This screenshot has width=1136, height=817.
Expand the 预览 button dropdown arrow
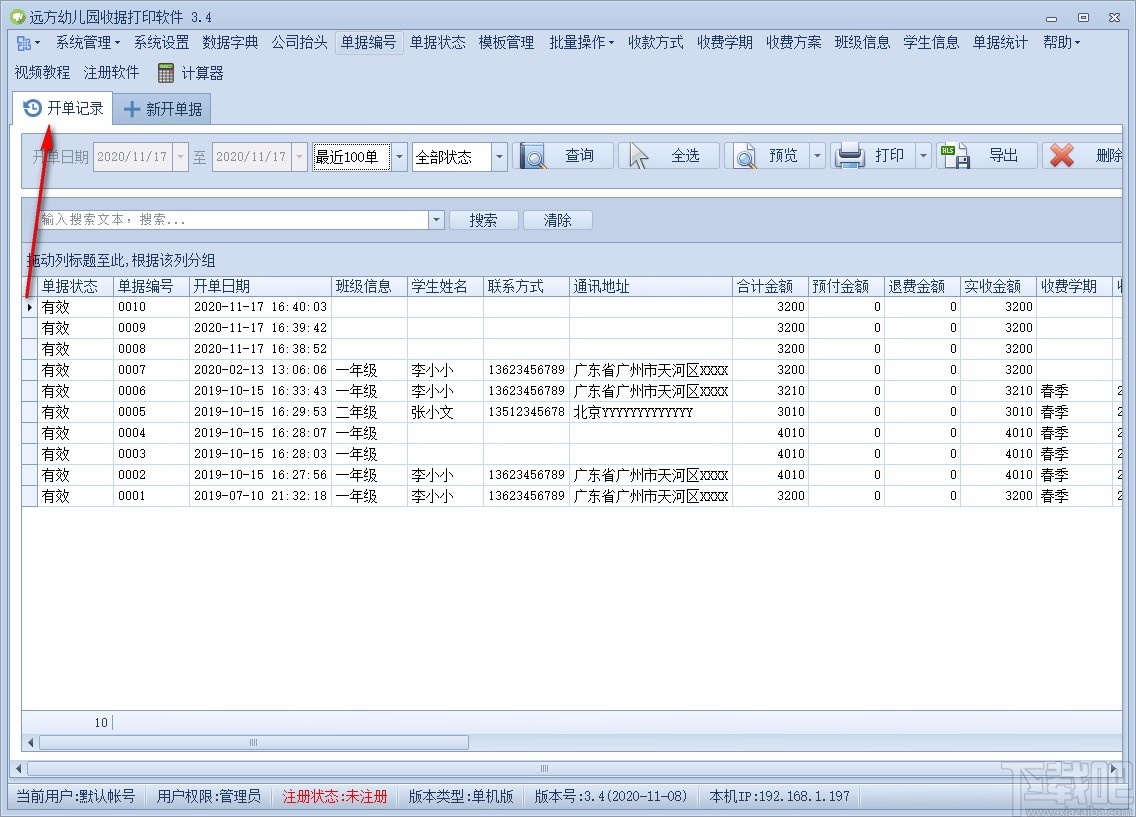pyautogui.click(x=817, y=156)
